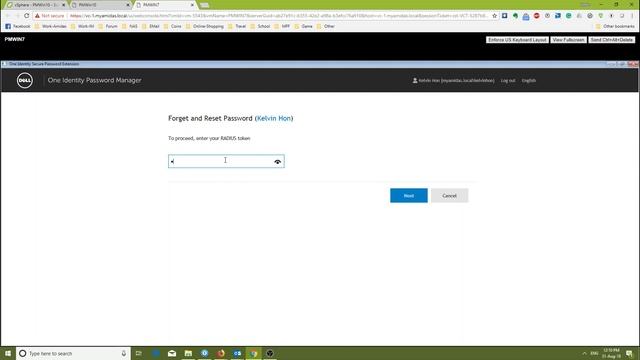Open the Coins bookmark folder
This screenshot has height=360, width=640.
tap(173, 26)
